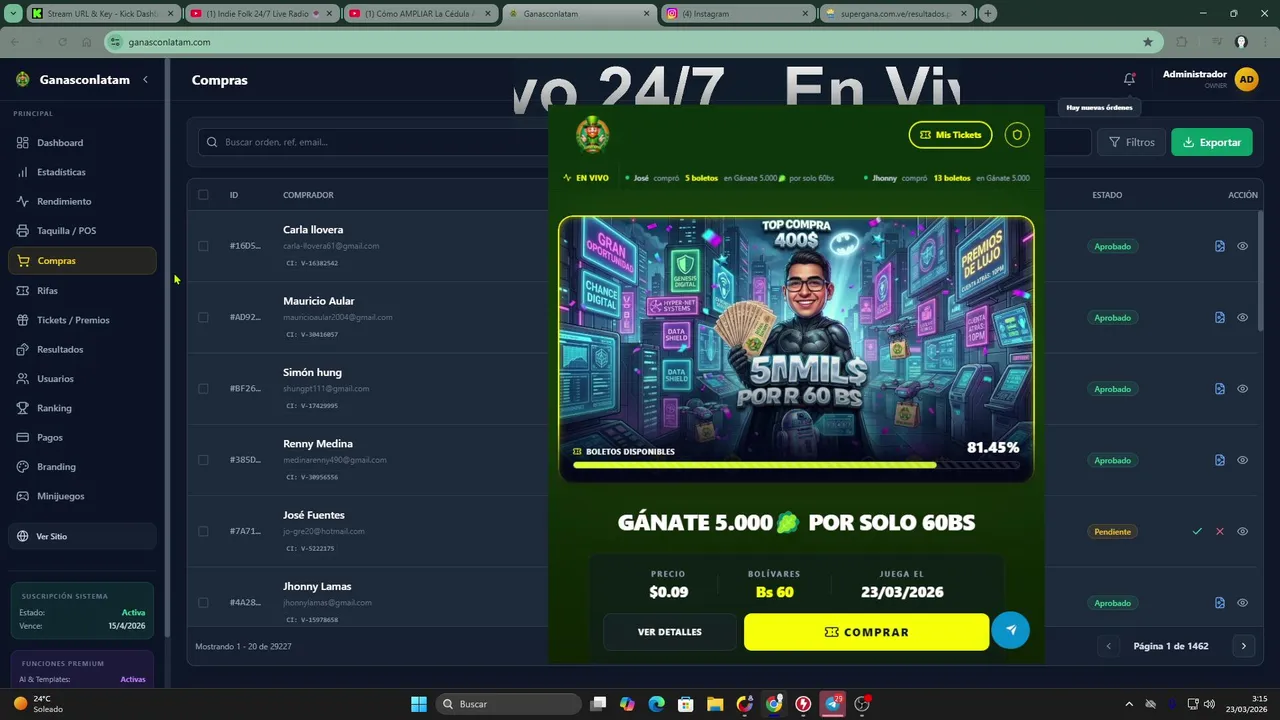The width and height of the screenshot is (1280, 720).
Task: Open Minijuegos in the sidebar
Action: (x=82, y=496)
